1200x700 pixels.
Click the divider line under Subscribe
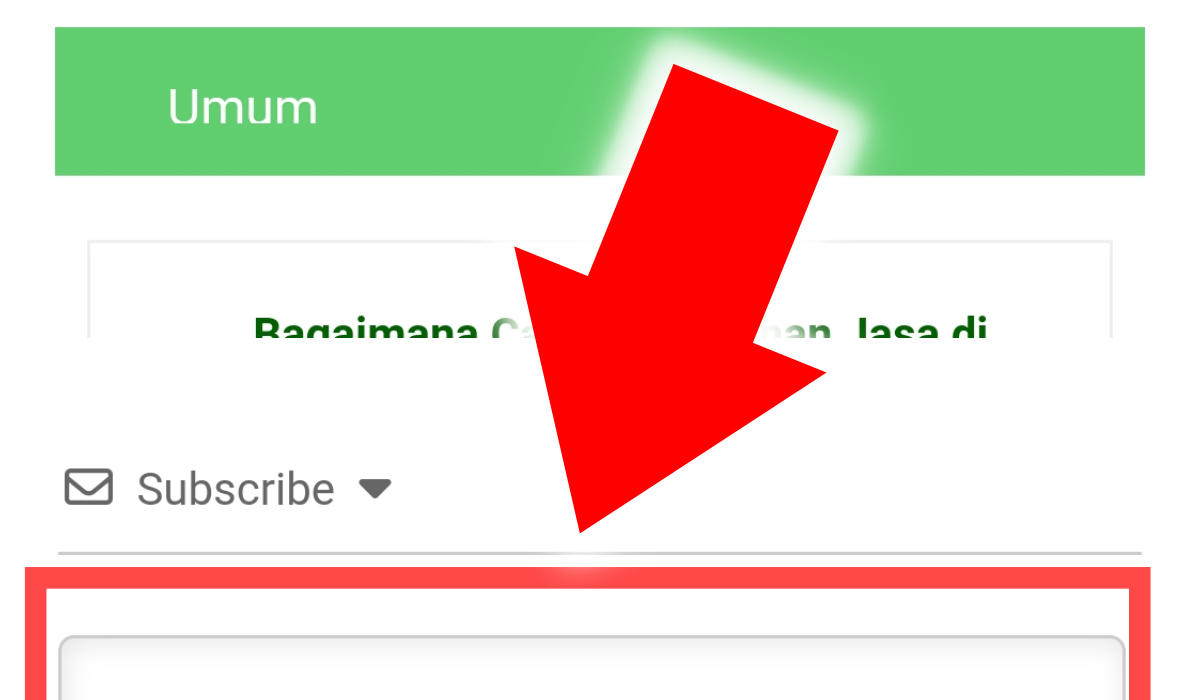tap(600, 553)
